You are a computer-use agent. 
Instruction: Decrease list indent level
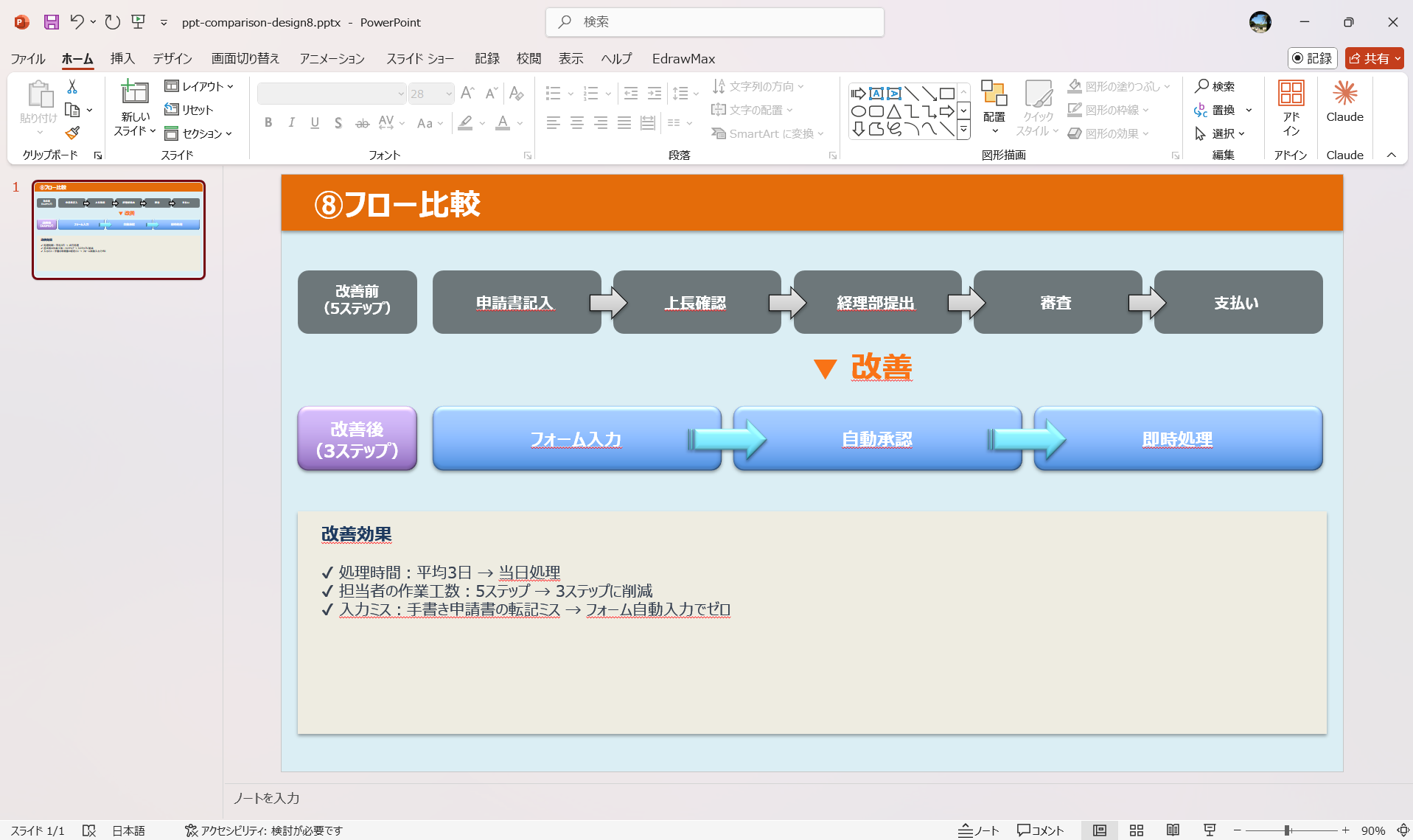(631, 94)
